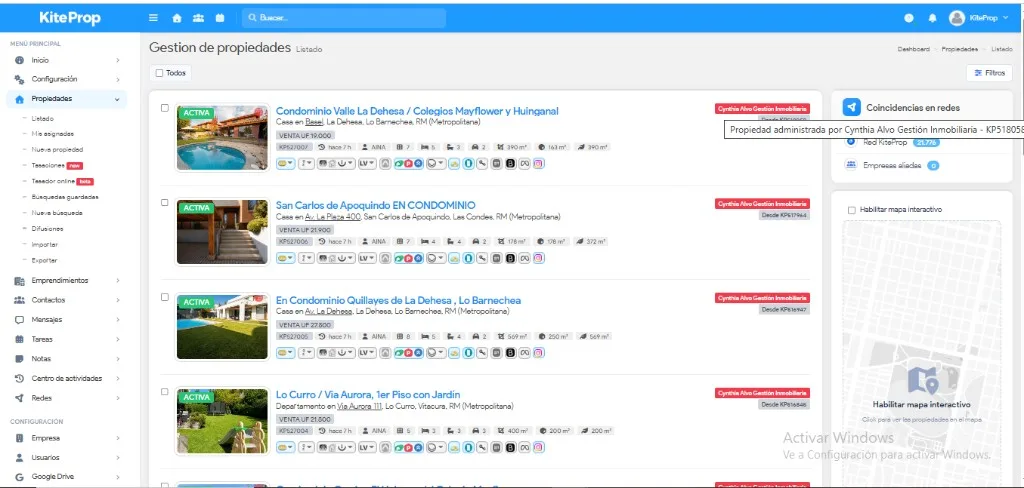Click key icon in Lo Curro Via Aurora row
Image resolution: width=1024 pixels, height=488 pixels.
483,447
